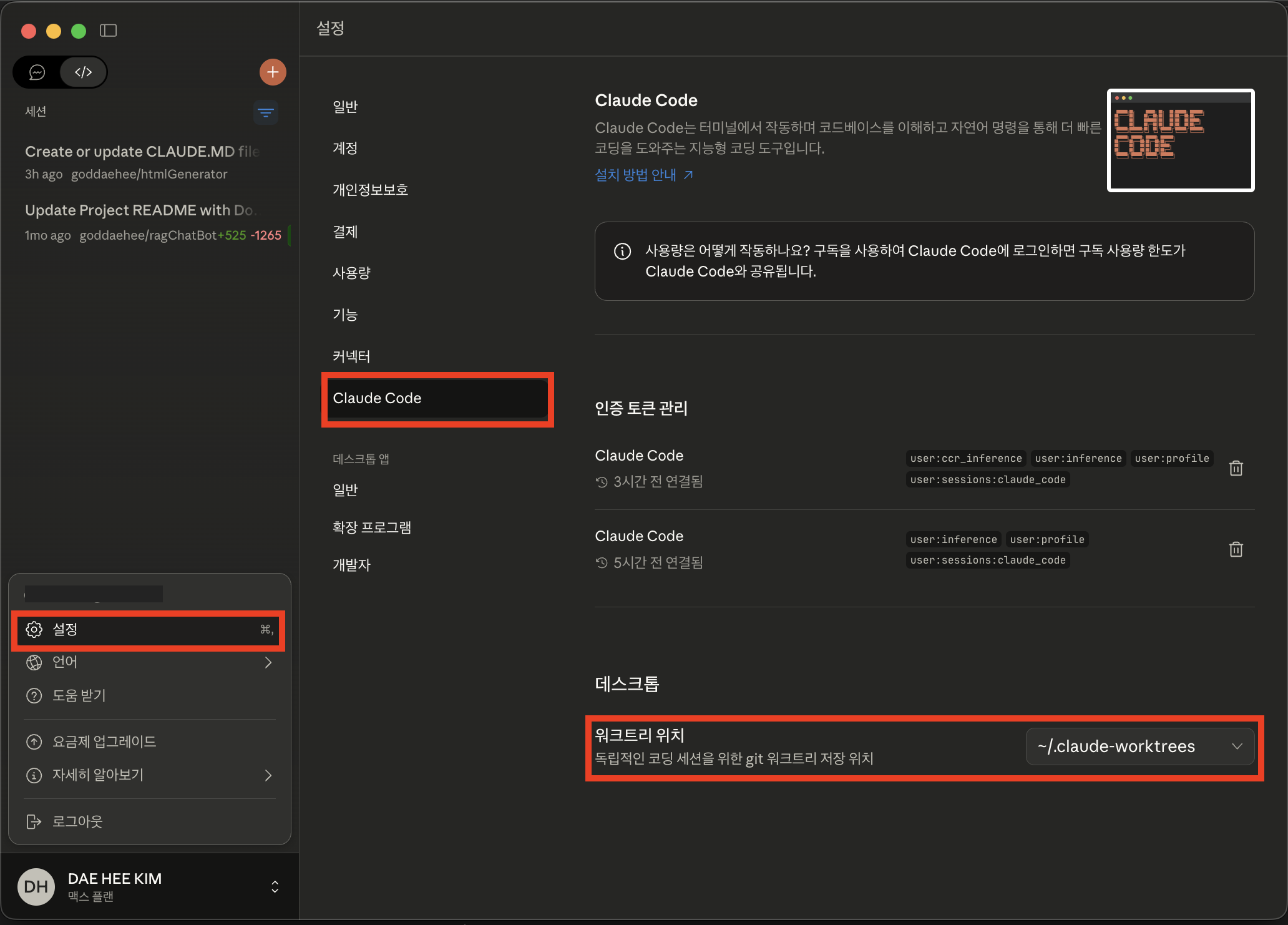Select the 커넥터 settings tab
The width and height of the screenshot is (1288, 925).
click(351, 356)
